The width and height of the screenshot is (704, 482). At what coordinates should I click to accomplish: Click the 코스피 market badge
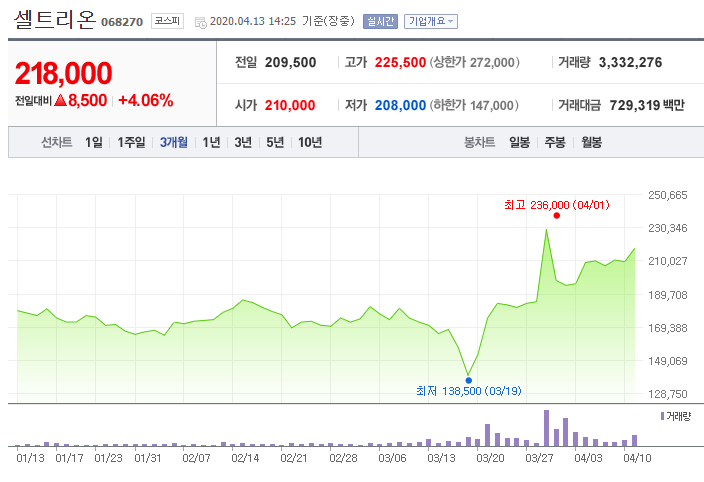tap(167, 21)
